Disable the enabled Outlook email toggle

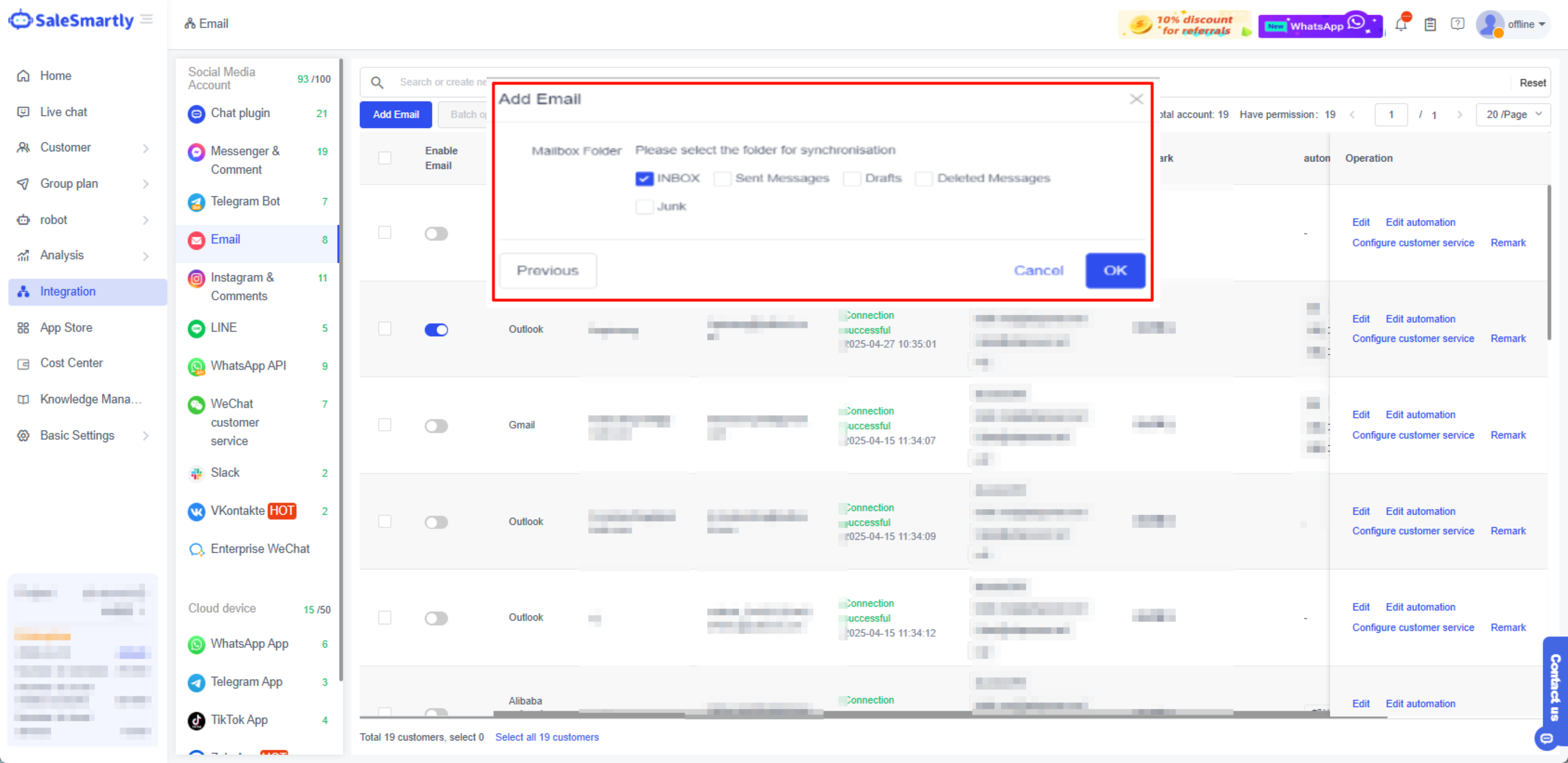tap(436, 330)
